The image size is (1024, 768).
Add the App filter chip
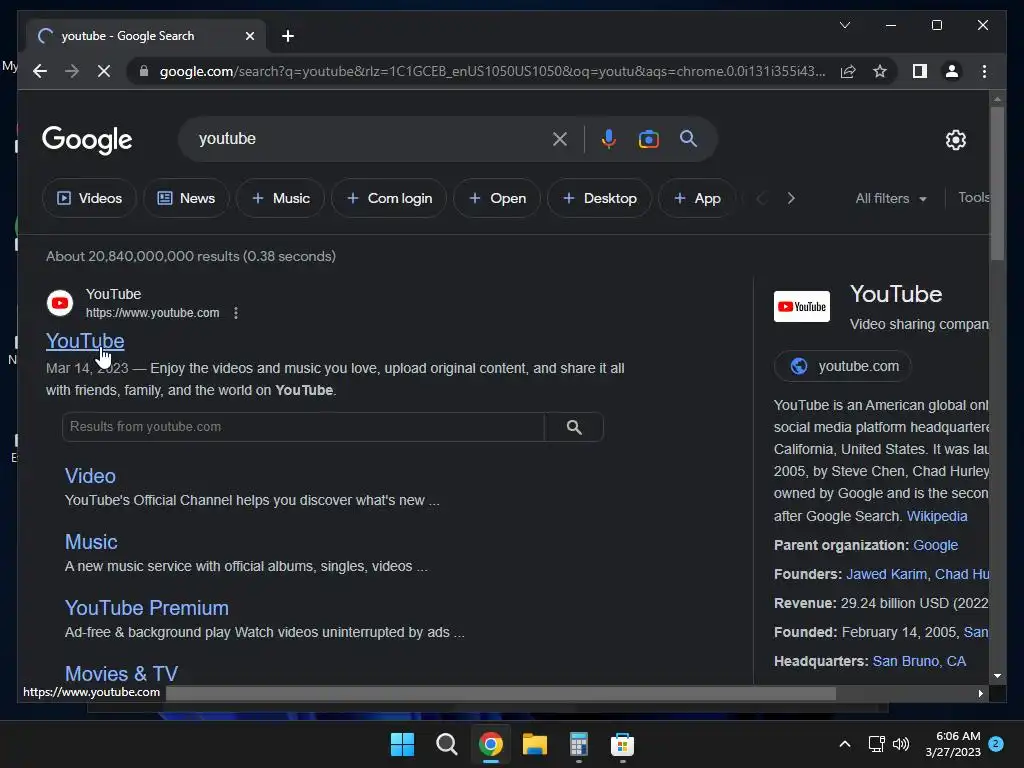pyautogui.click(x=697, y=198)
